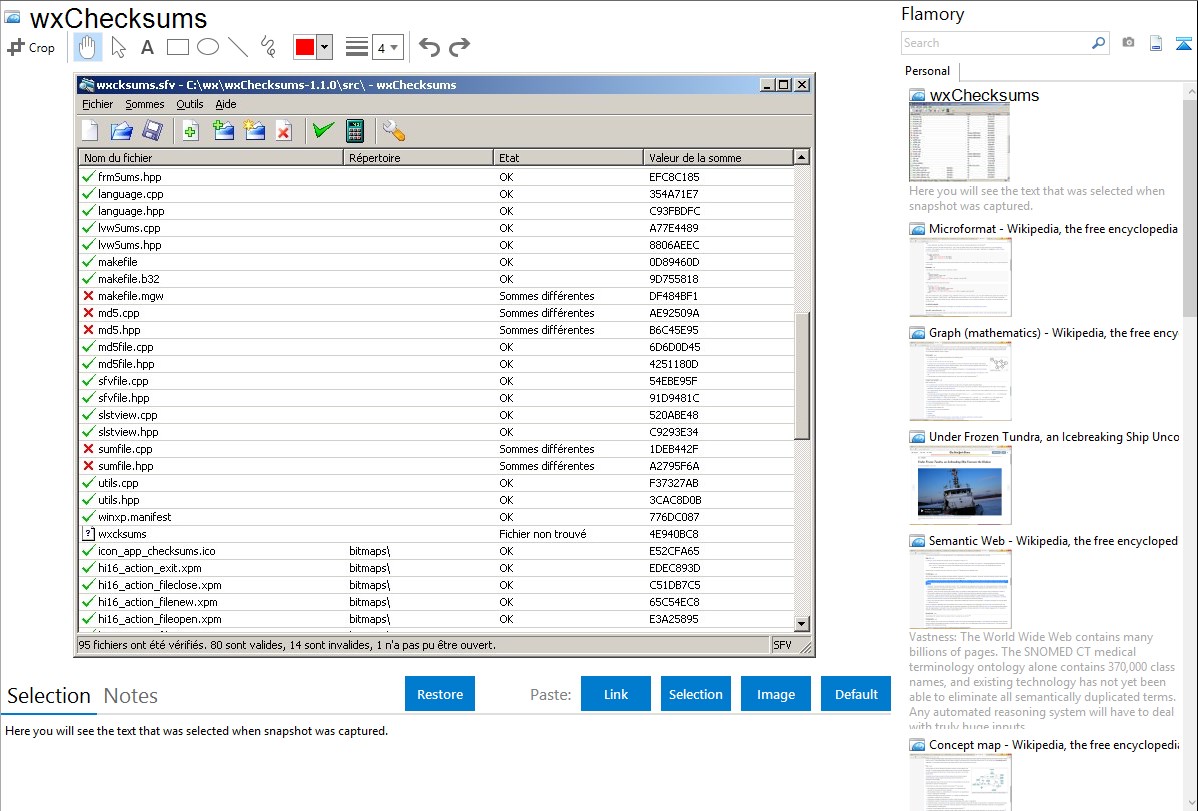This screenshot has height=811, width=1198.
Task: Click the Image paste button
Action: 776,694
